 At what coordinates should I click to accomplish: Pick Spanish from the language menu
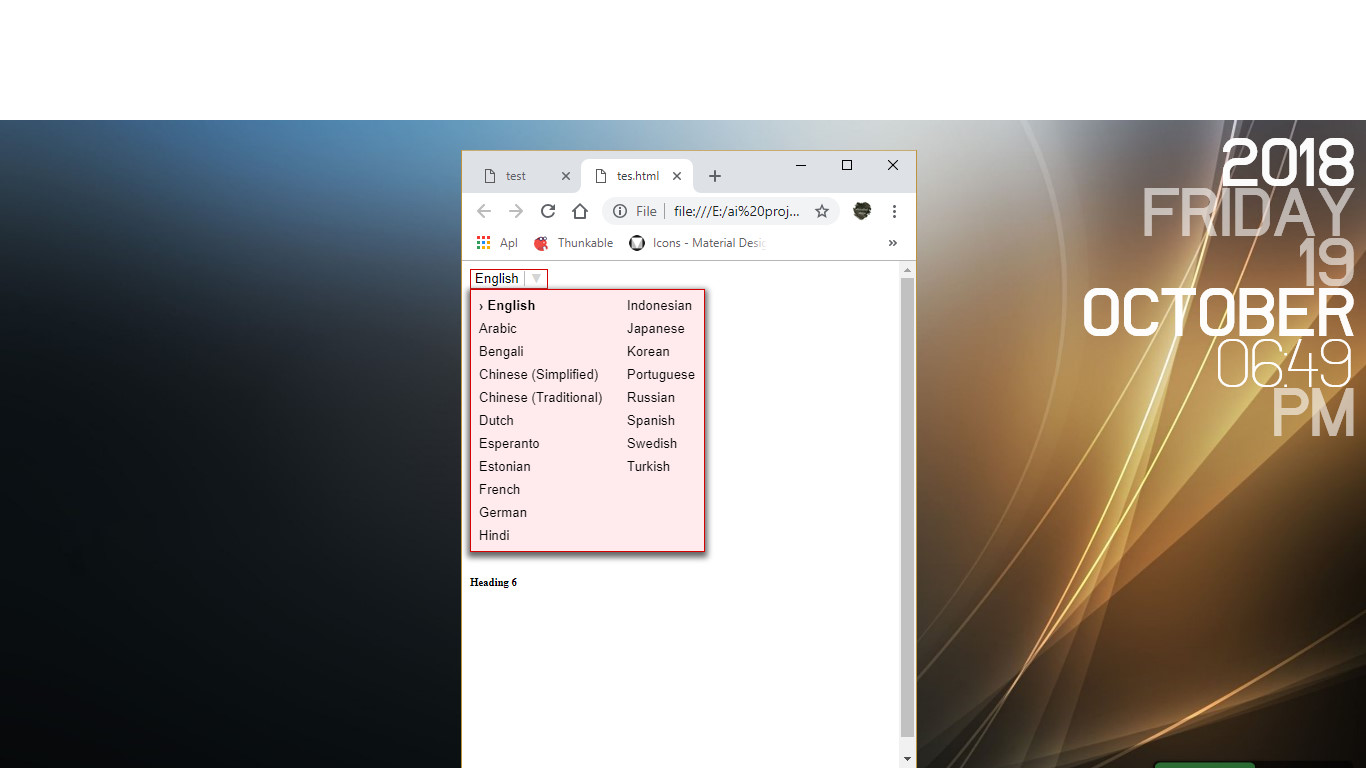click(x=651, y=420)
